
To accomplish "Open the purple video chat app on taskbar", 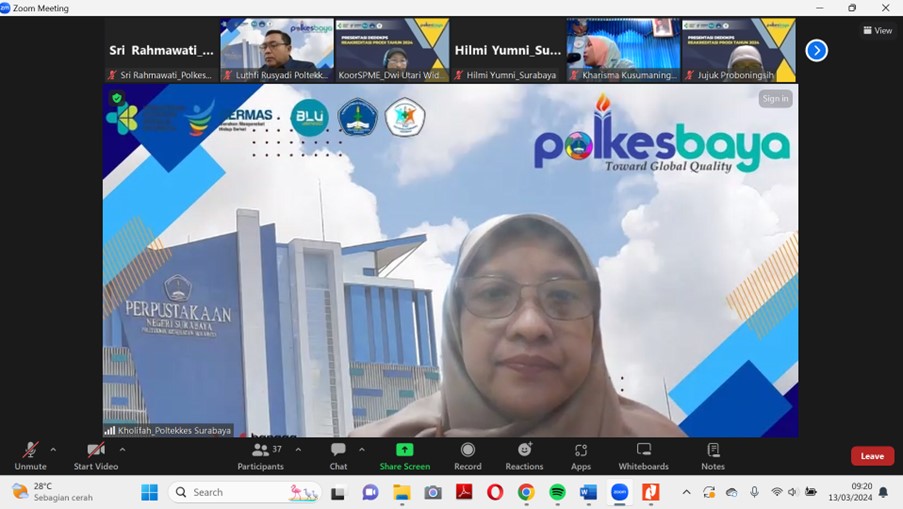I will [x=370, y=492].
